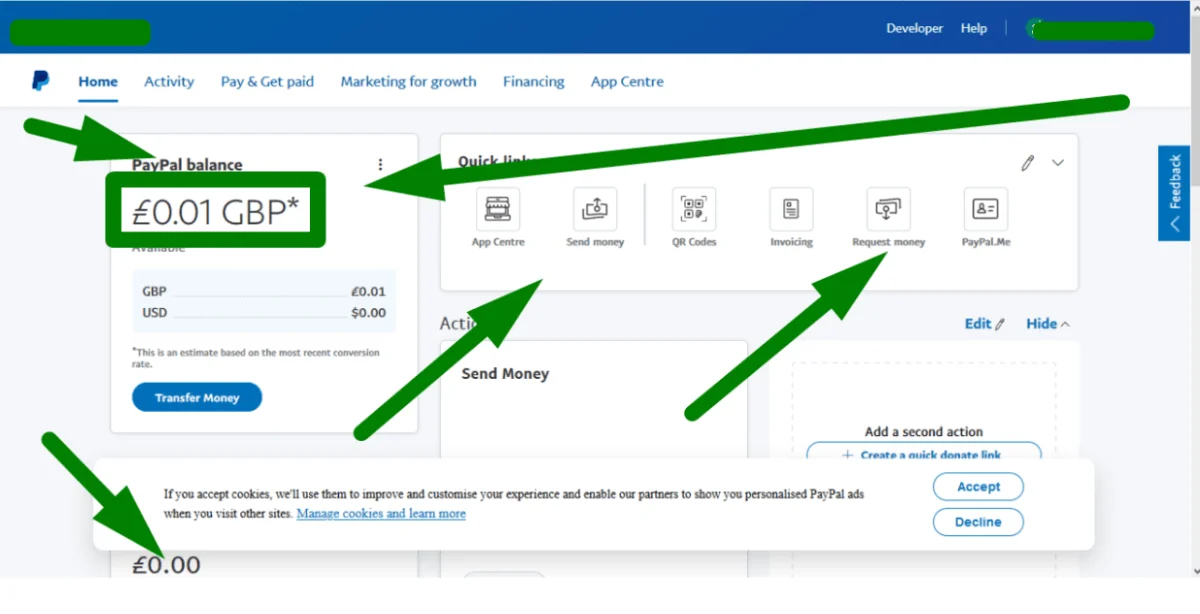Viewport: 1200px width, 614px height.
Task: Open Manage cookies and learn more link
Action: coord(381,513)
